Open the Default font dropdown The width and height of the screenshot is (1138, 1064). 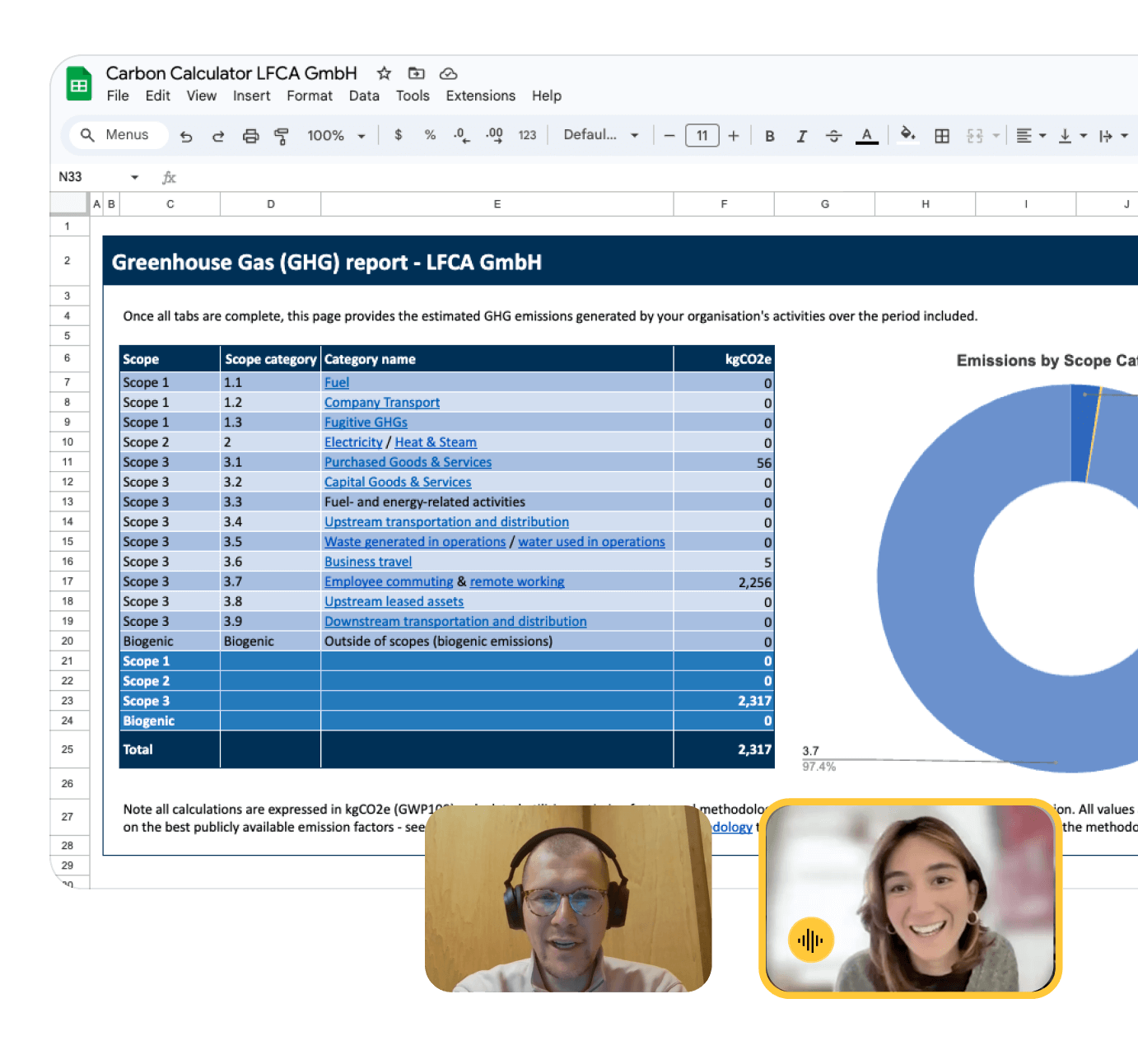click(601, 135)
